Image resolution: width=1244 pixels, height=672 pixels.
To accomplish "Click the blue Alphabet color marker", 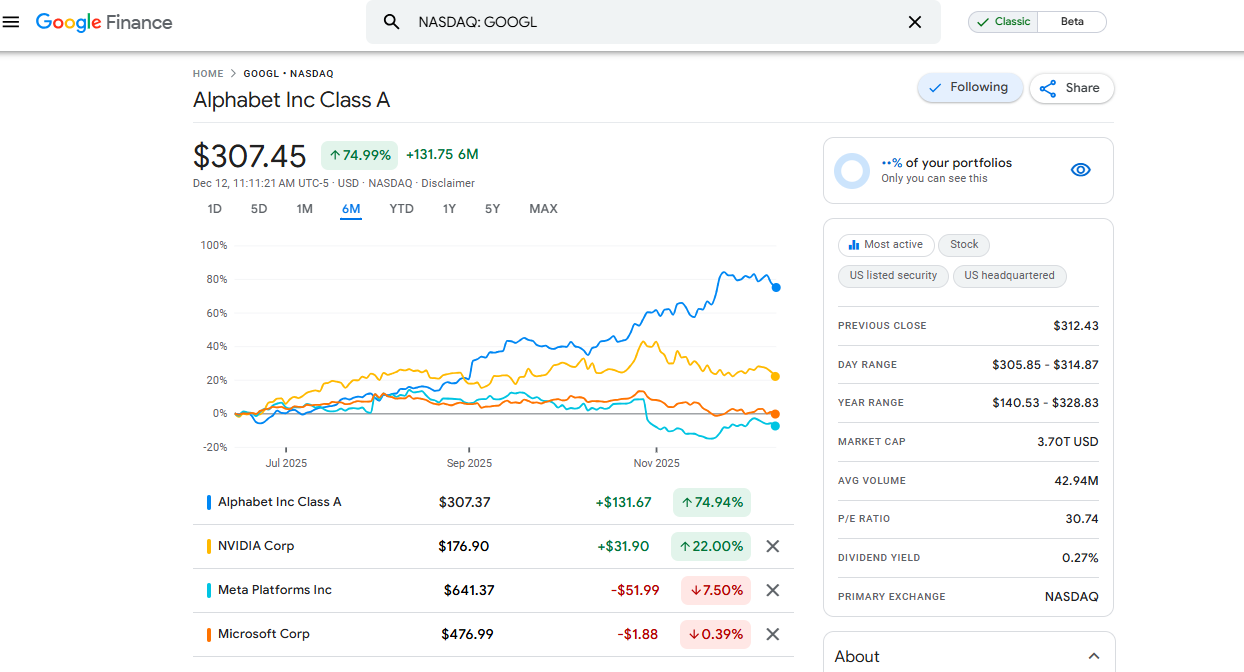I will click(208, 502).
